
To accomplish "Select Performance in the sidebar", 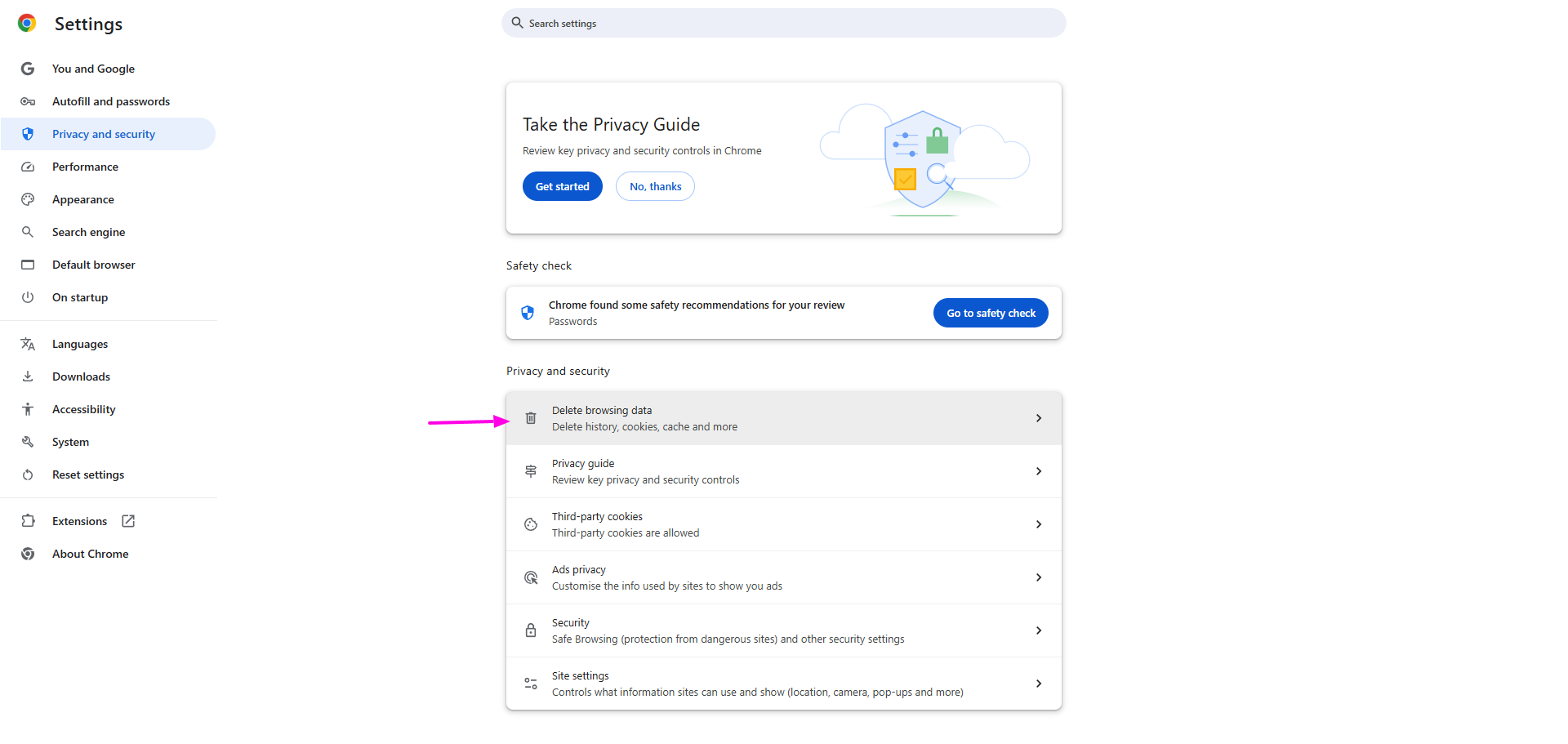I will click(x=85, y=167).
